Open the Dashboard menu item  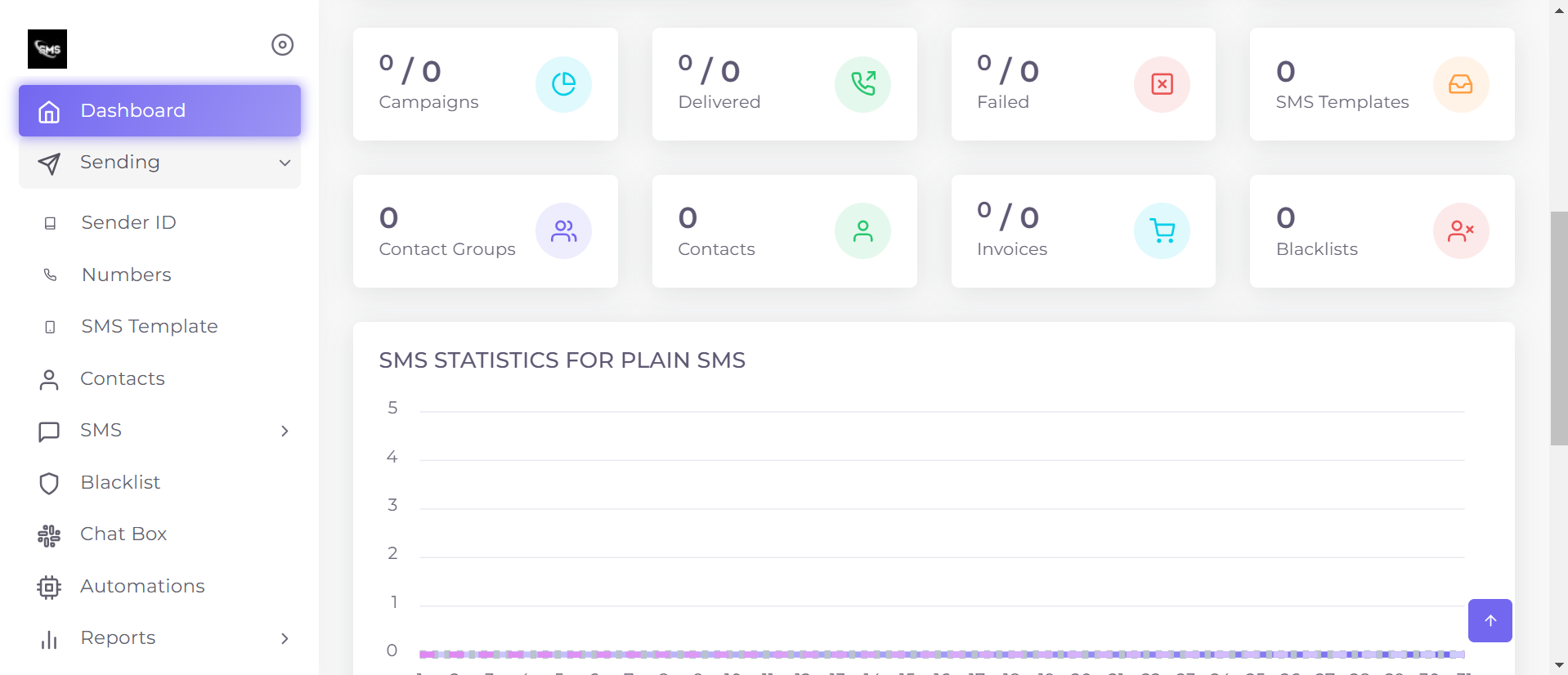133,110
